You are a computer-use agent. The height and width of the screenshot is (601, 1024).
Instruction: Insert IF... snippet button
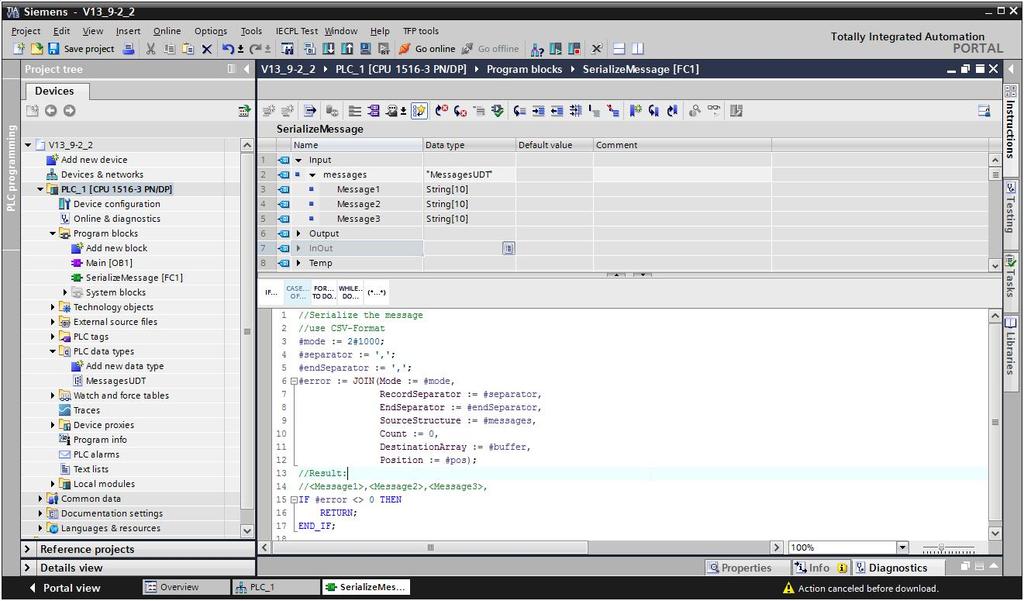point(271,293)
